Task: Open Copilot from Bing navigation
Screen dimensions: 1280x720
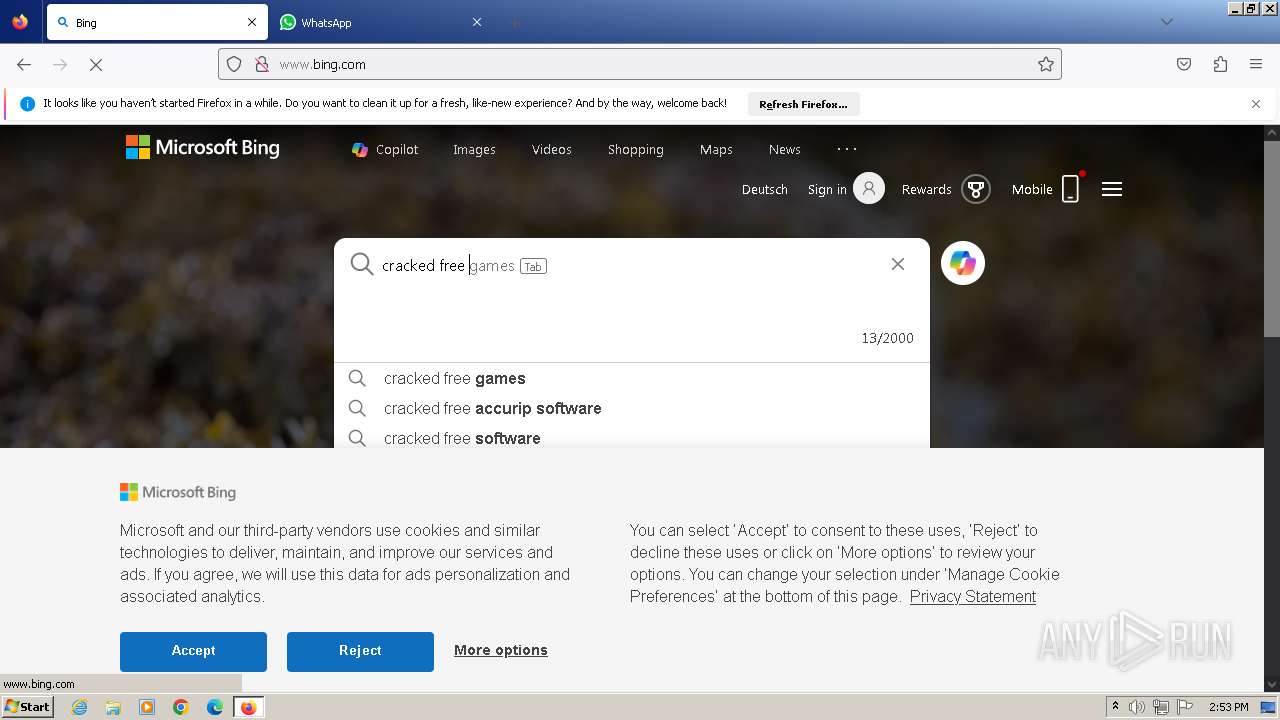Action: point(385,149)
